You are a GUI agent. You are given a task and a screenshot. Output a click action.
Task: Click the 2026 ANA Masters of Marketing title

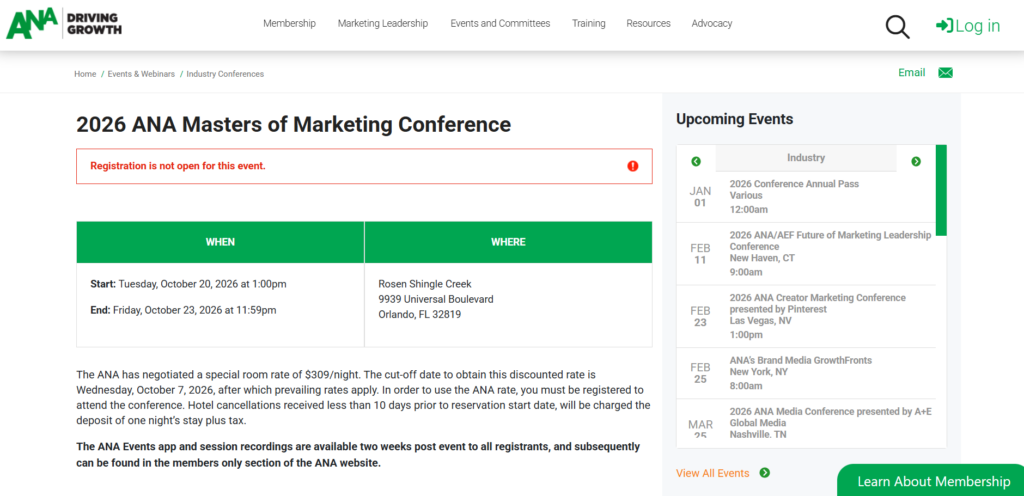(293, 124)
